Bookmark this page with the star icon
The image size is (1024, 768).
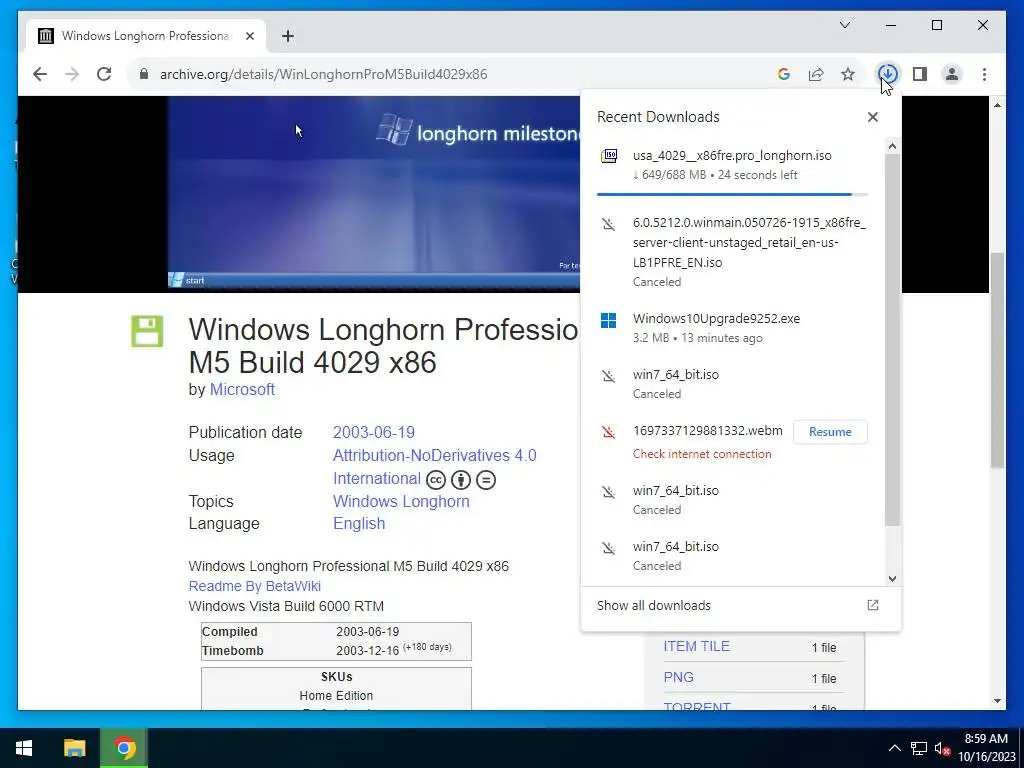point(848,74)
